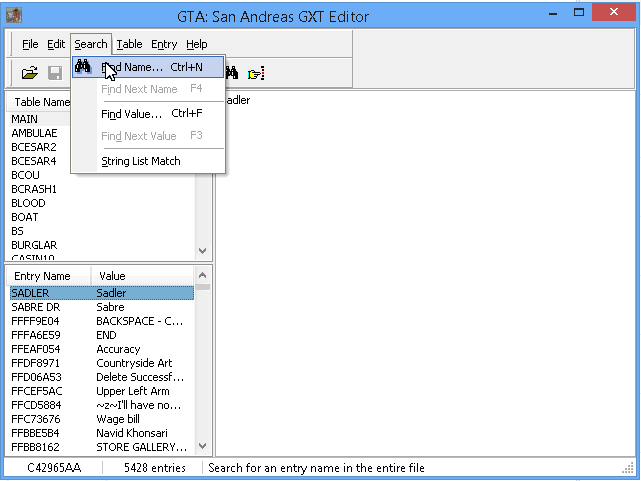Image resolution: width=641 pixels, height=481 pixels.
Task: Click the Save floppy disk icon
Action: click(55, 73)
